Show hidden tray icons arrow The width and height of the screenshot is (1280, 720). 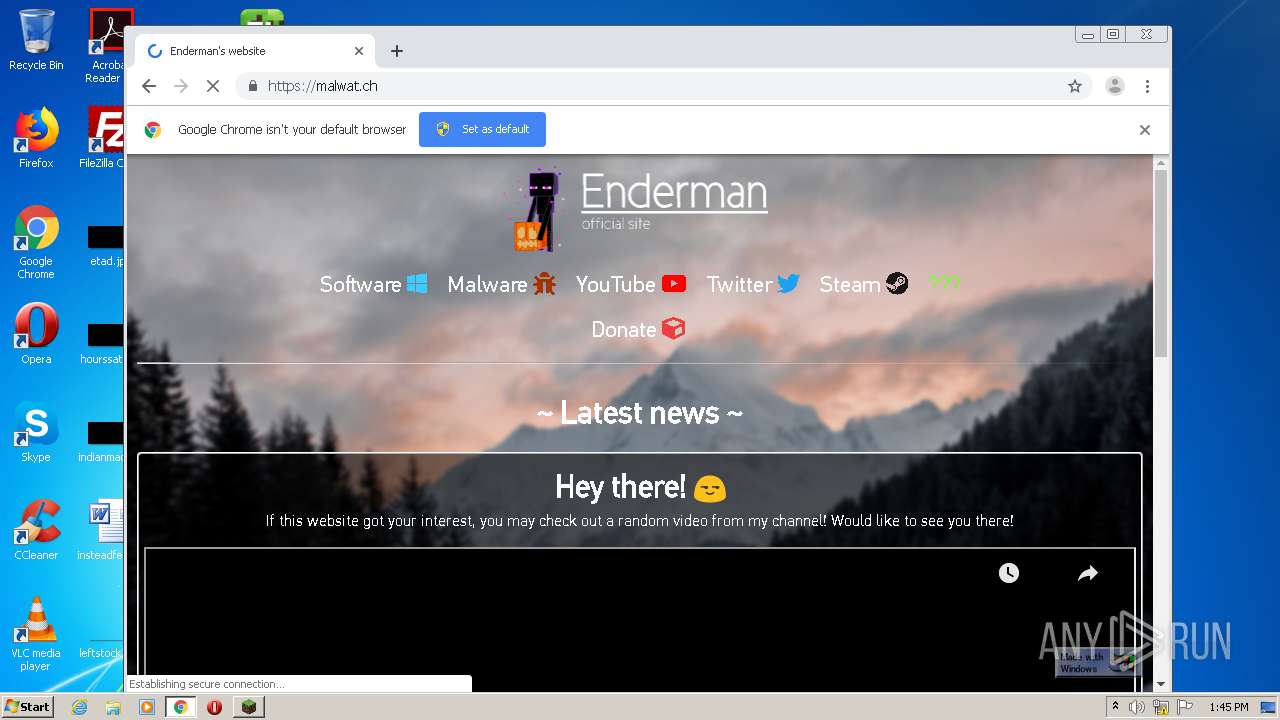coord(1116,706)
